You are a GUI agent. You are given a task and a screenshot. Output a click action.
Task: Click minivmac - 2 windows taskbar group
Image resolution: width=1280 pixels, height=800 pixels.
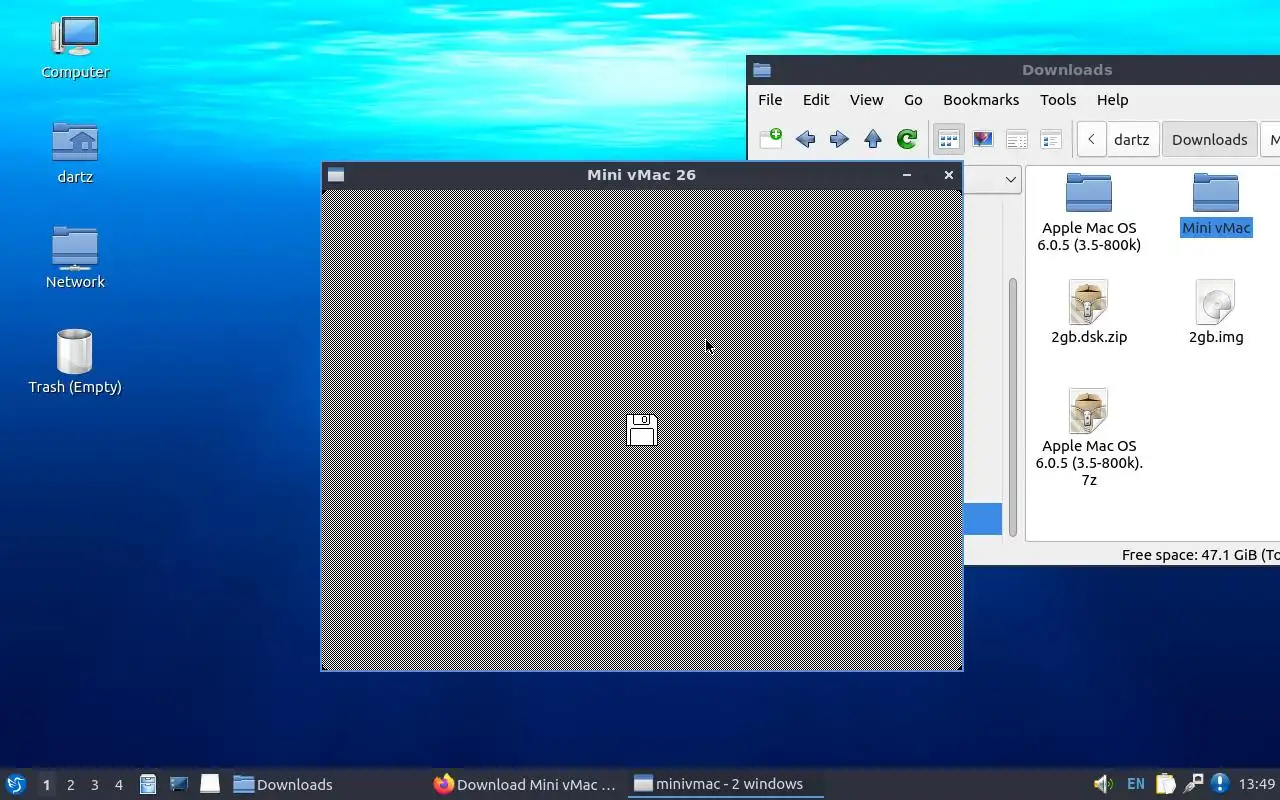click(x=726, y=785)
